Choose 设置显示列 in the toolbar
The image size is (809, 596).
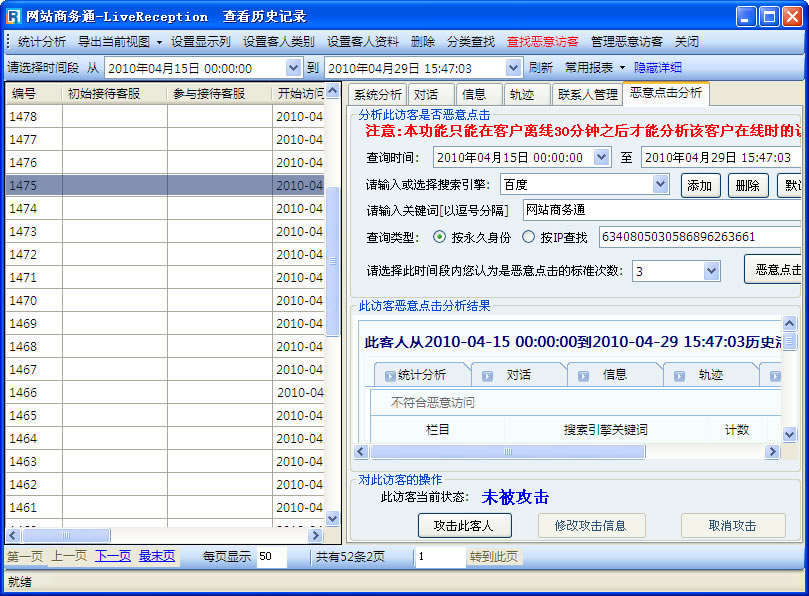coord(201,42)
